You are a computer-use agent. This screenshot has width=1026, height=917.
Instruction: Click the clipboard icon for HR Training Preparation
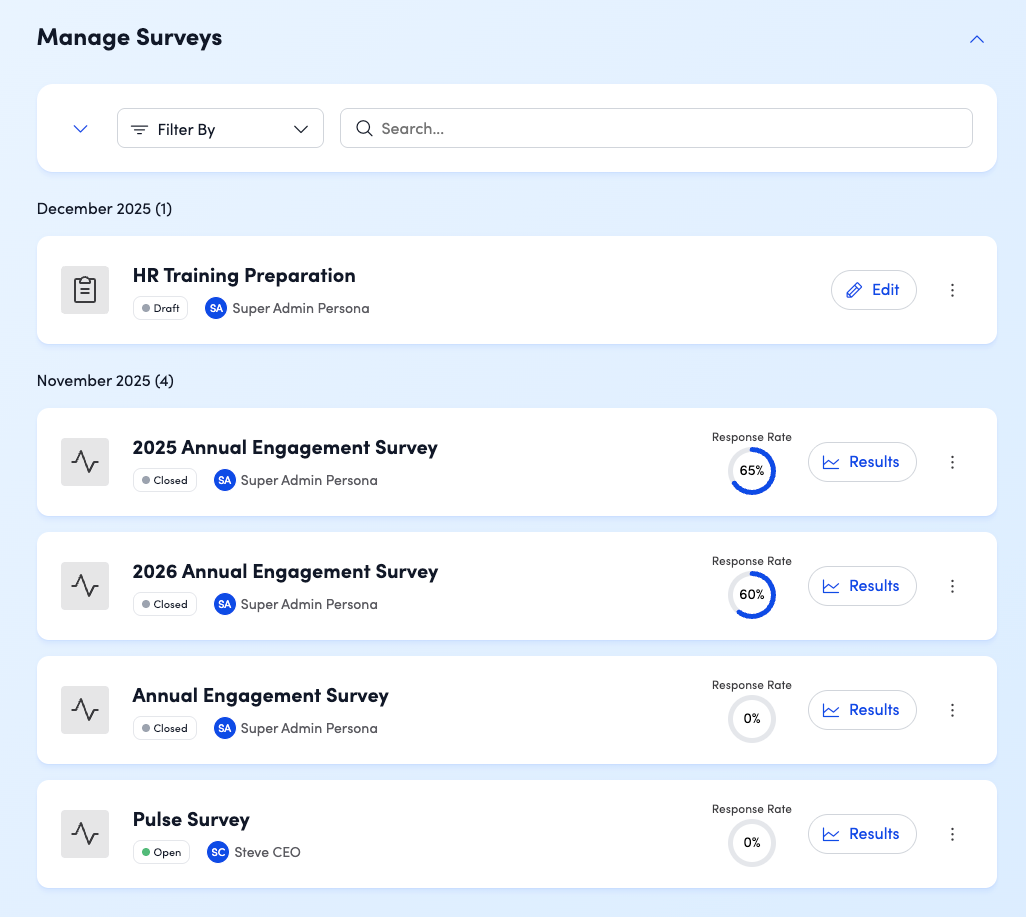[x=85, y=290]
